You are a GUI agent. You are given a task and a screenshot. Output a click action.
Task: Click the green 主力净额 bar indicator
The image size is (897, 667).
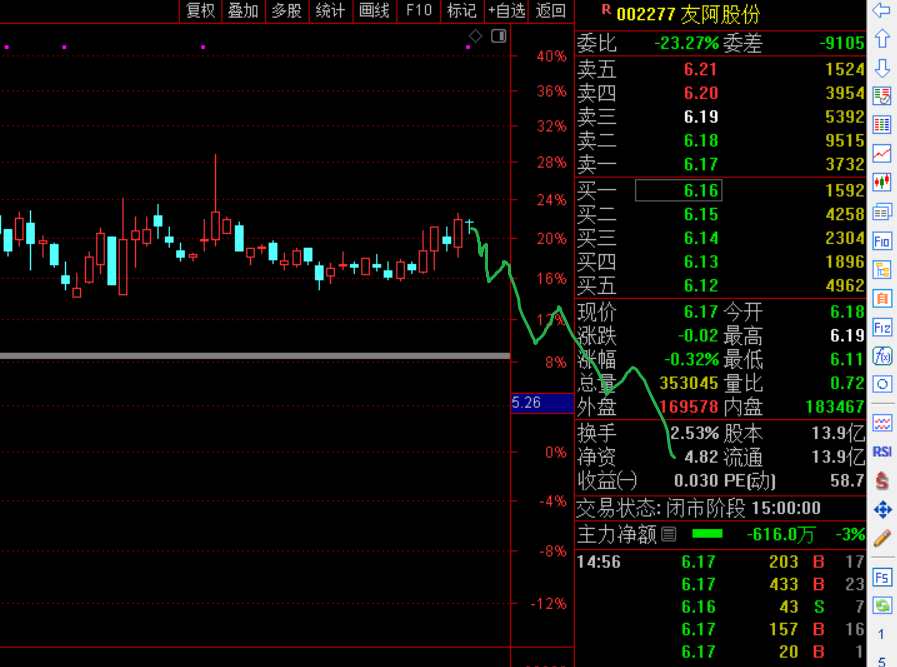coord(708,534)
